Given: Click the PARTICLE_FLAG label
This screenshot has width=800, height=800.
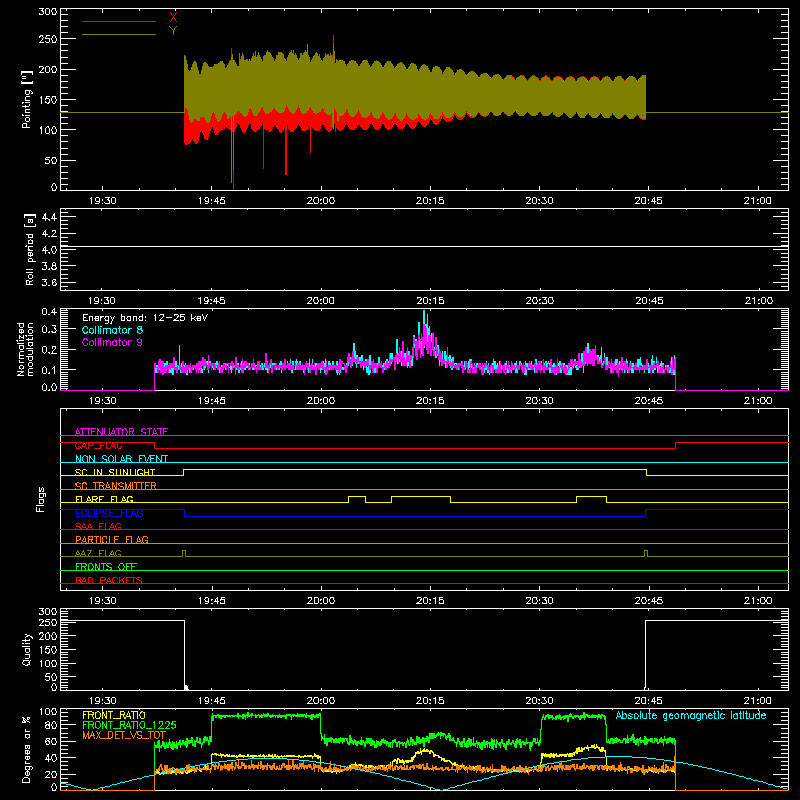Looking at the screenshot, I should 112,539.
